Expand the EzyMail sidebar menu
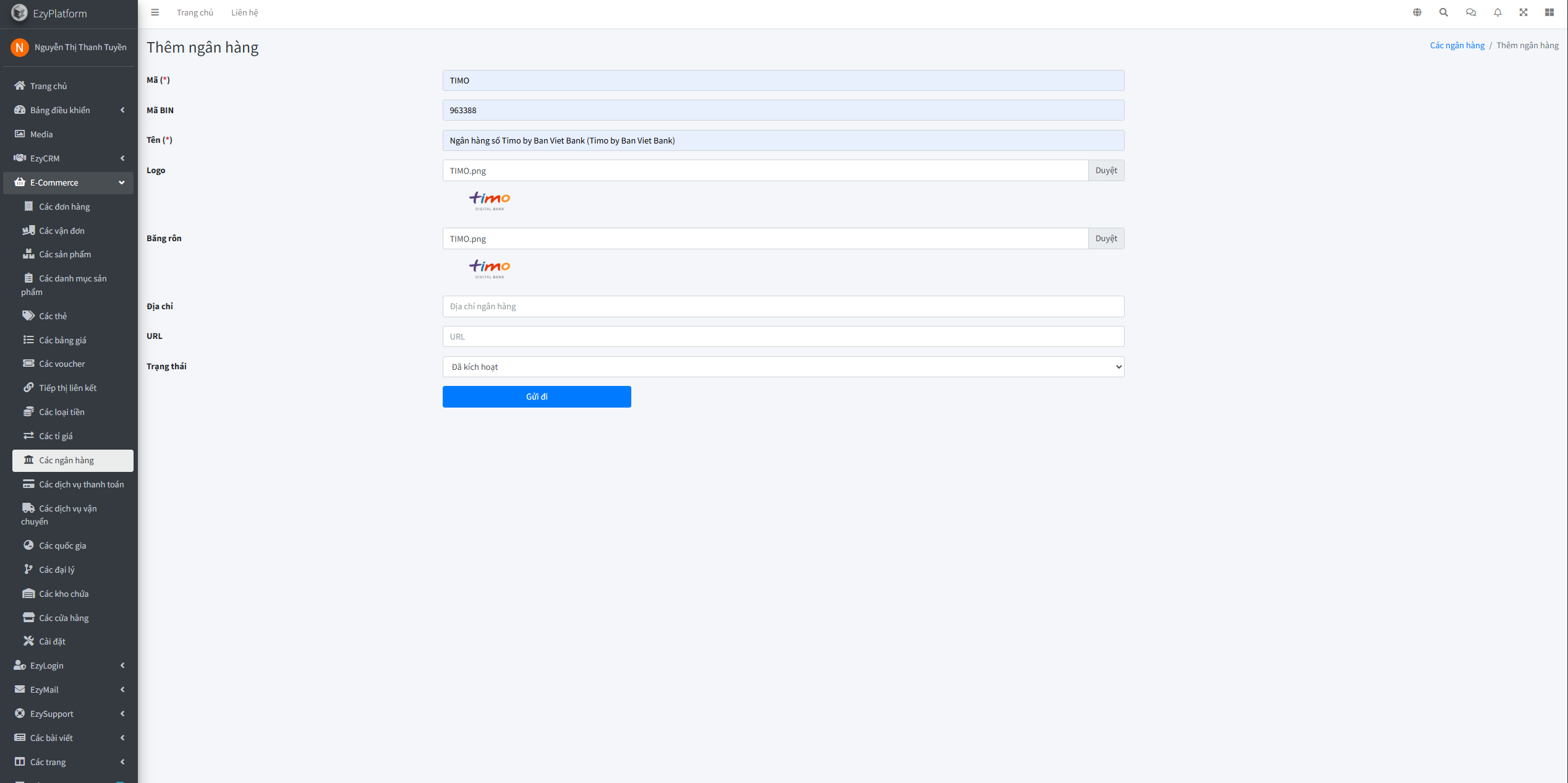Viewport: 1568px width, 783px height. [69, 690]
